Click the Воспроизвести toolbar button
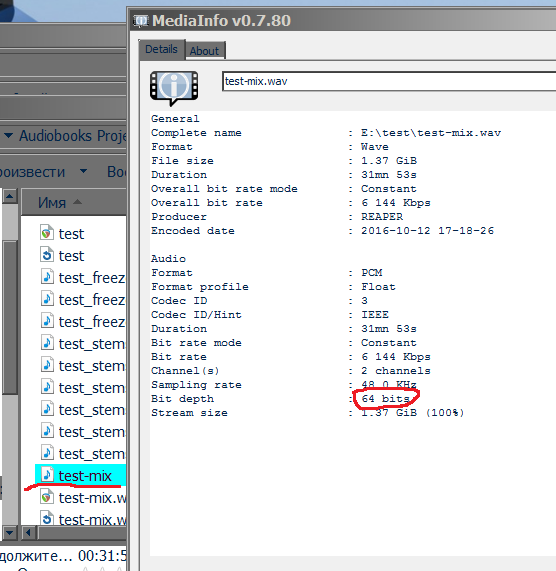The image size is (556, 571). pyautogui.click(x=32, y=172)
